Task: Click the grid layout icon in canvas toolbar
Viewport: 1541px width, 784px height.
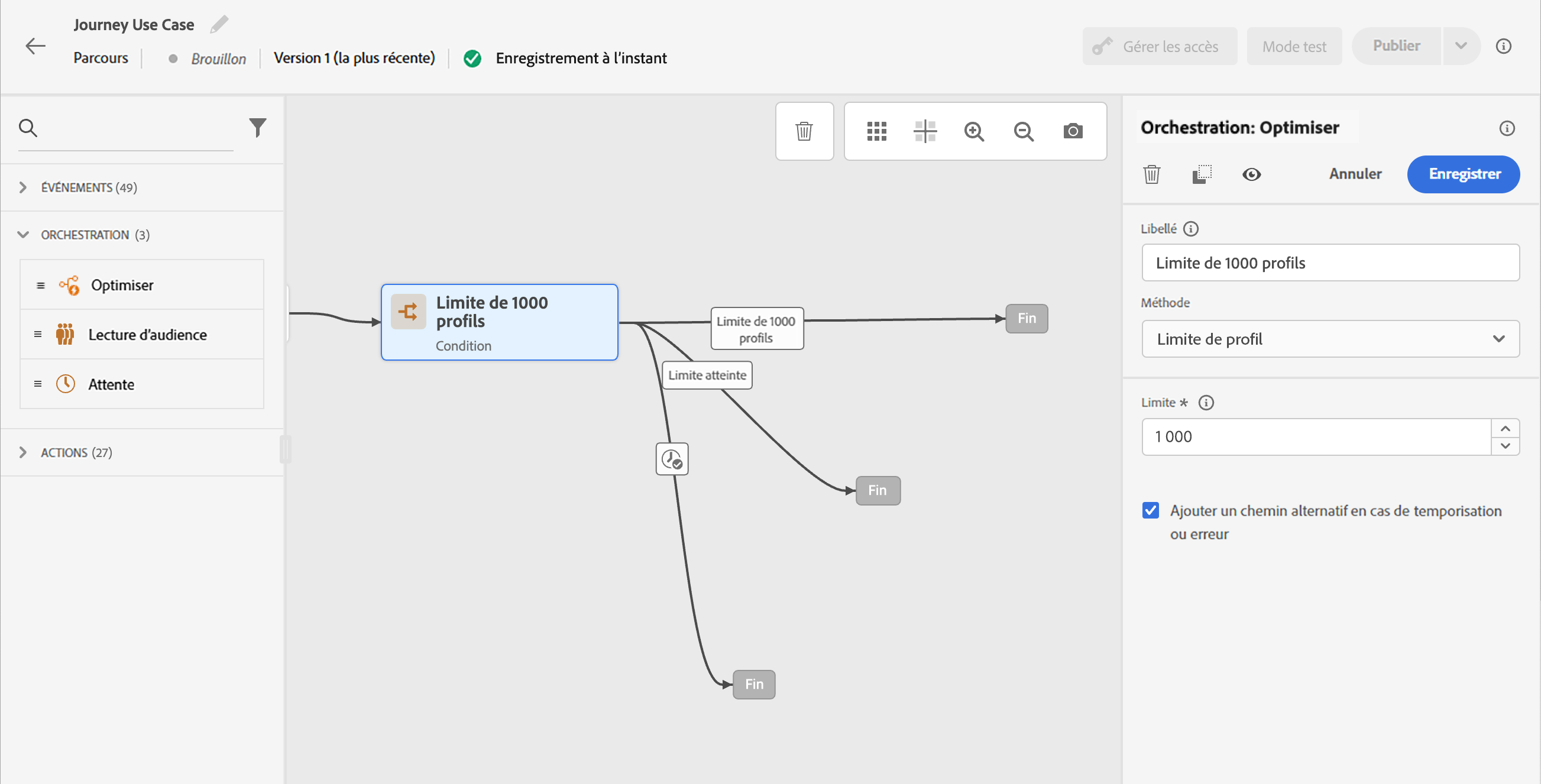Action: pos(876,131)
